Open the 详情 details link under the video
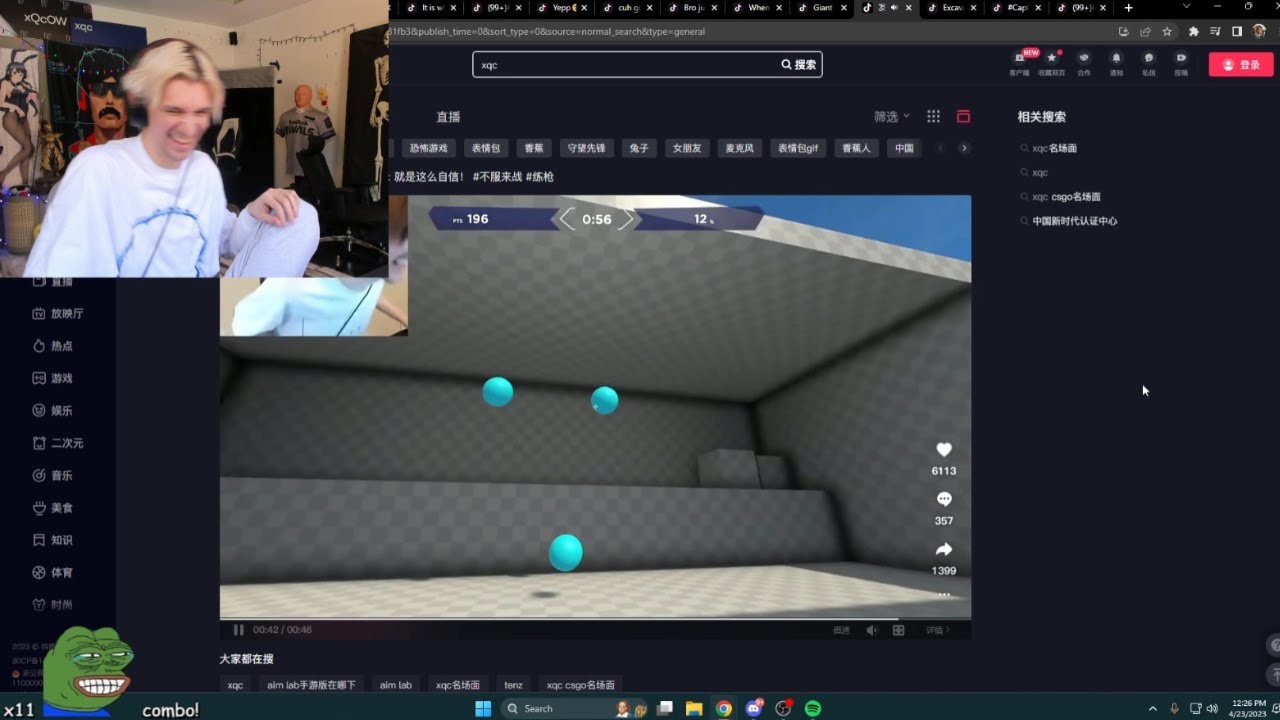 point(938,630)
